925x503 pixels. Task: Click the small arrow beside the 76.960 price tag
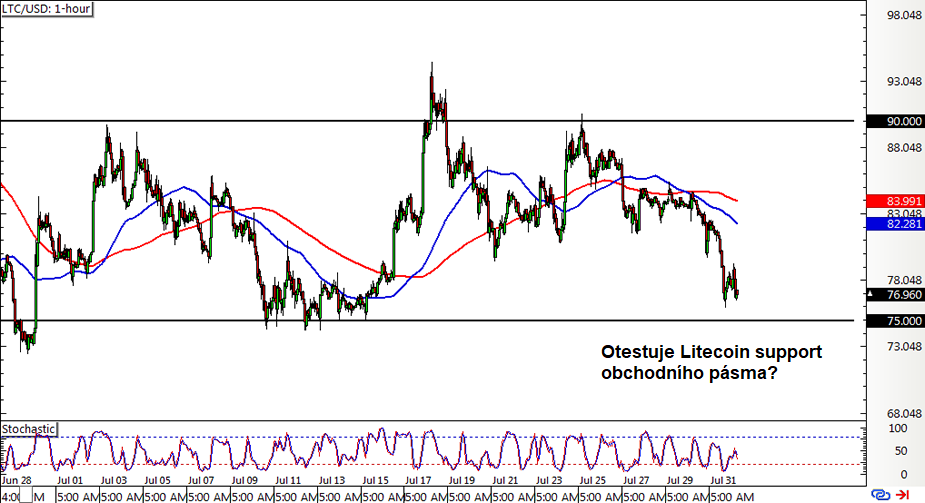[870, 293]
